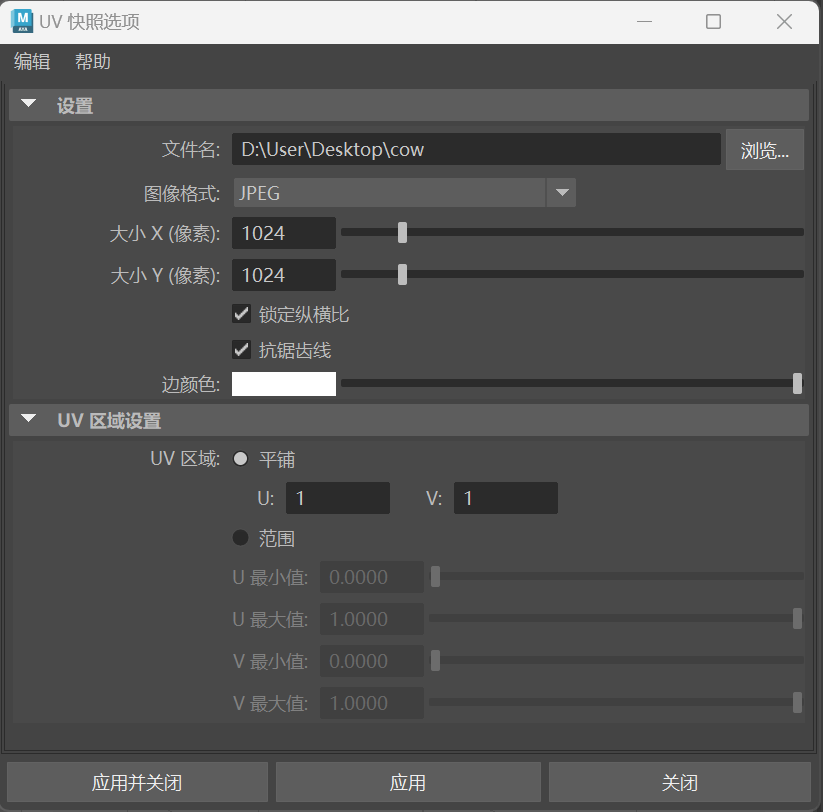Open the 图像格式 JPEG dropdown
Viewport: 823px width, 812px height.
click(x=404, y=193)
